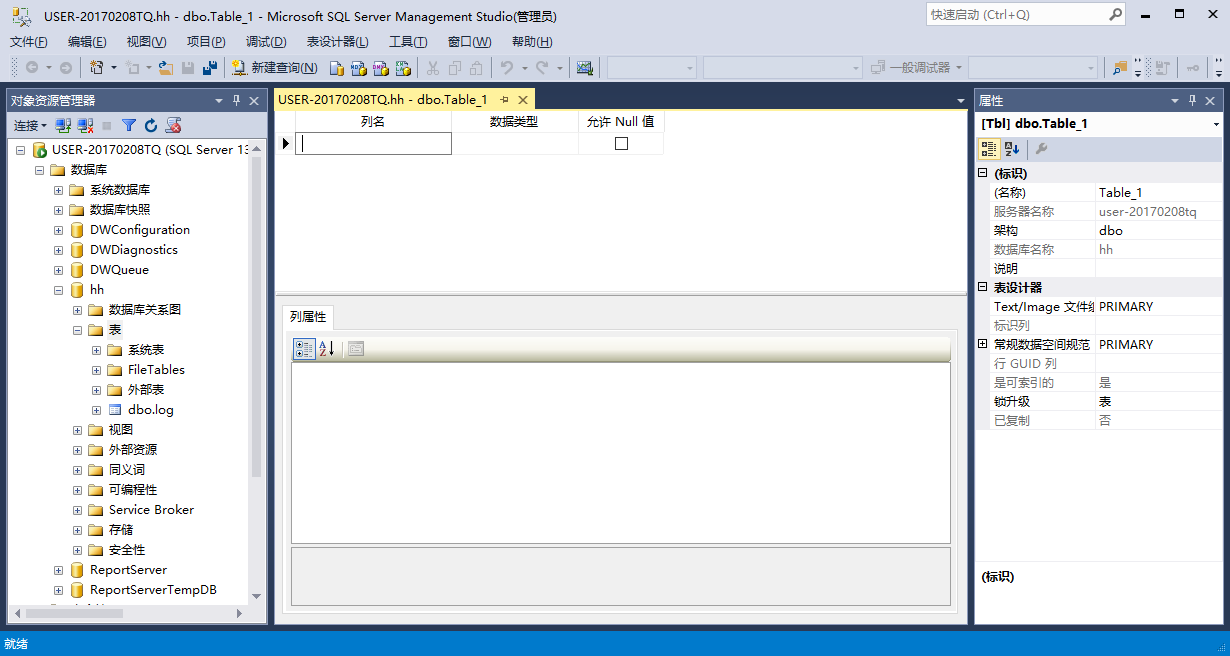Open the 编辑(E) menu
Screen dimensions: 1230x656
pyautogui.click(x=87, y=41)
